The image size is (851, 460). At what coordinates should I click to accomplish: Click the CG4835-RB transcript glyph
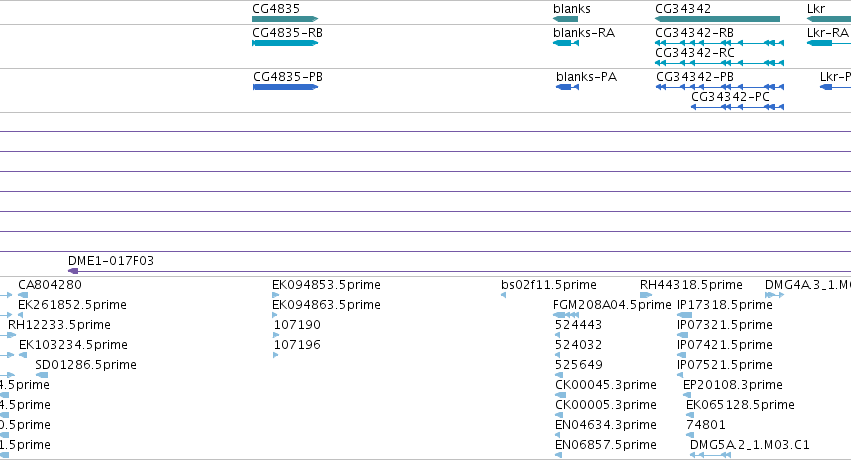click(x=285, y=43)
